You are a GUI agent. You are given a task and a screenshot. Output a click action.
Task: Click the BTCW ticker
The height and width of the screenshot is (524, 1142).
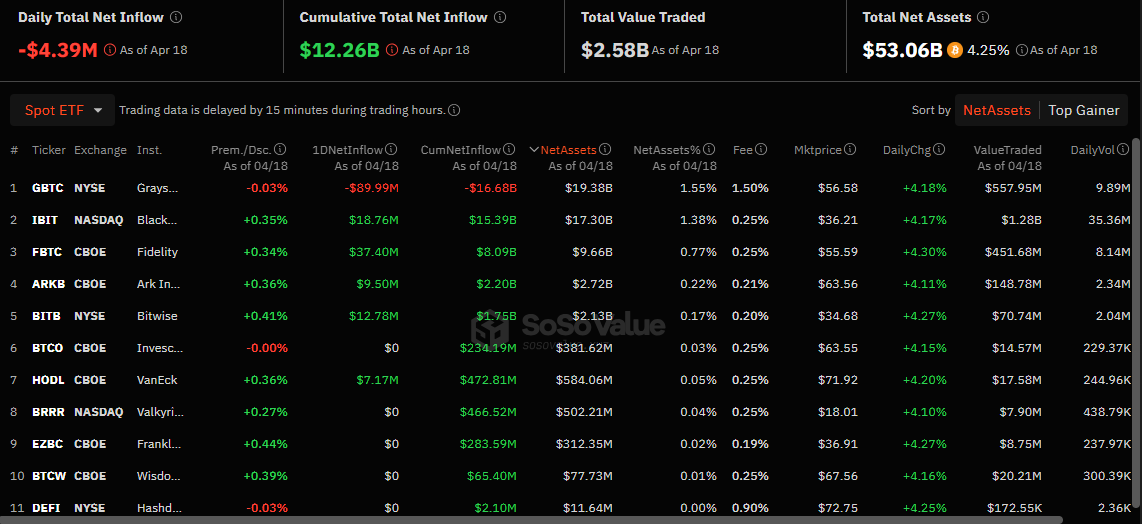[49, 476]
